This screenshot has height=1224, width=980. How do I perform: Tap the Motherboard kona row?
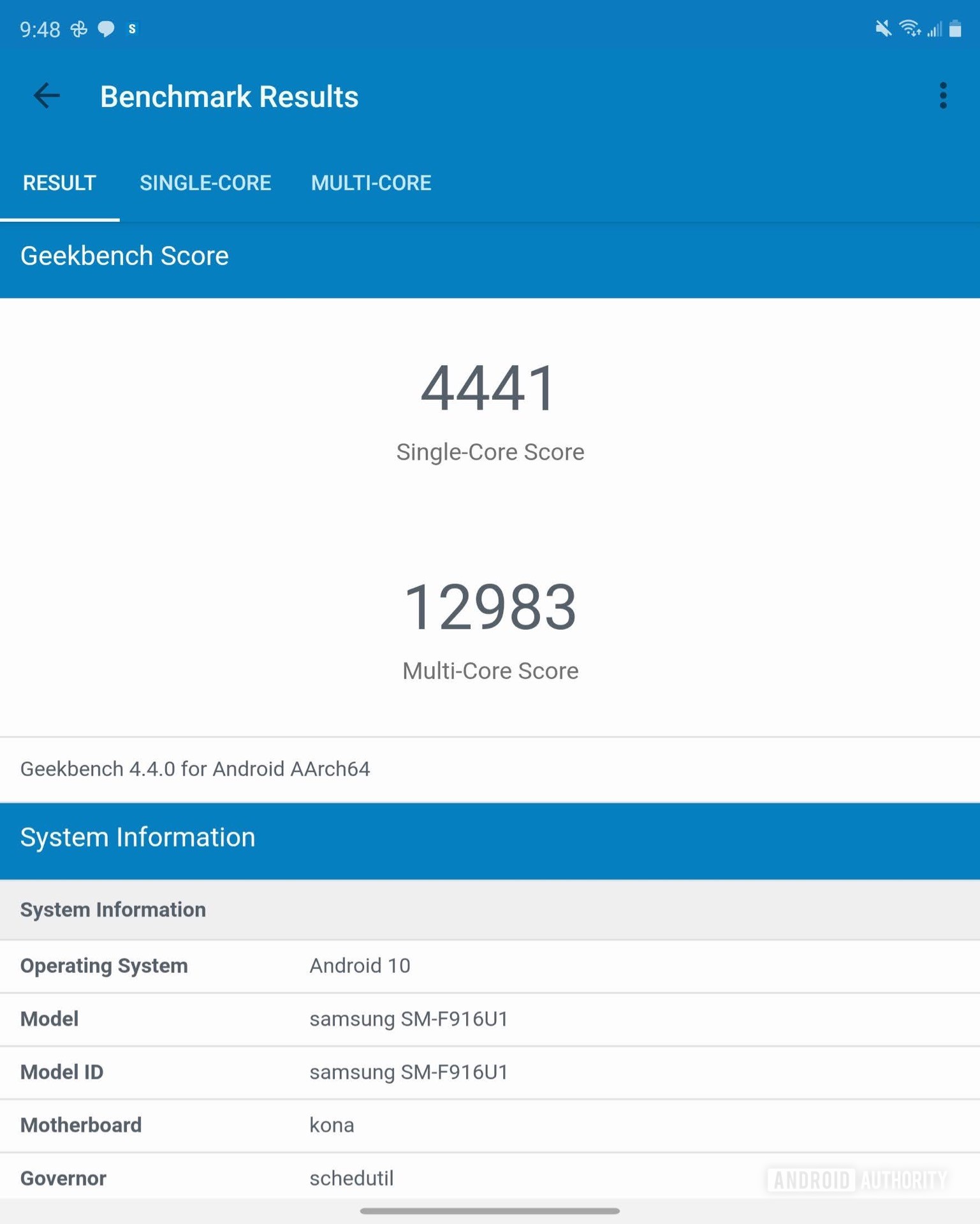(489, 1125)
